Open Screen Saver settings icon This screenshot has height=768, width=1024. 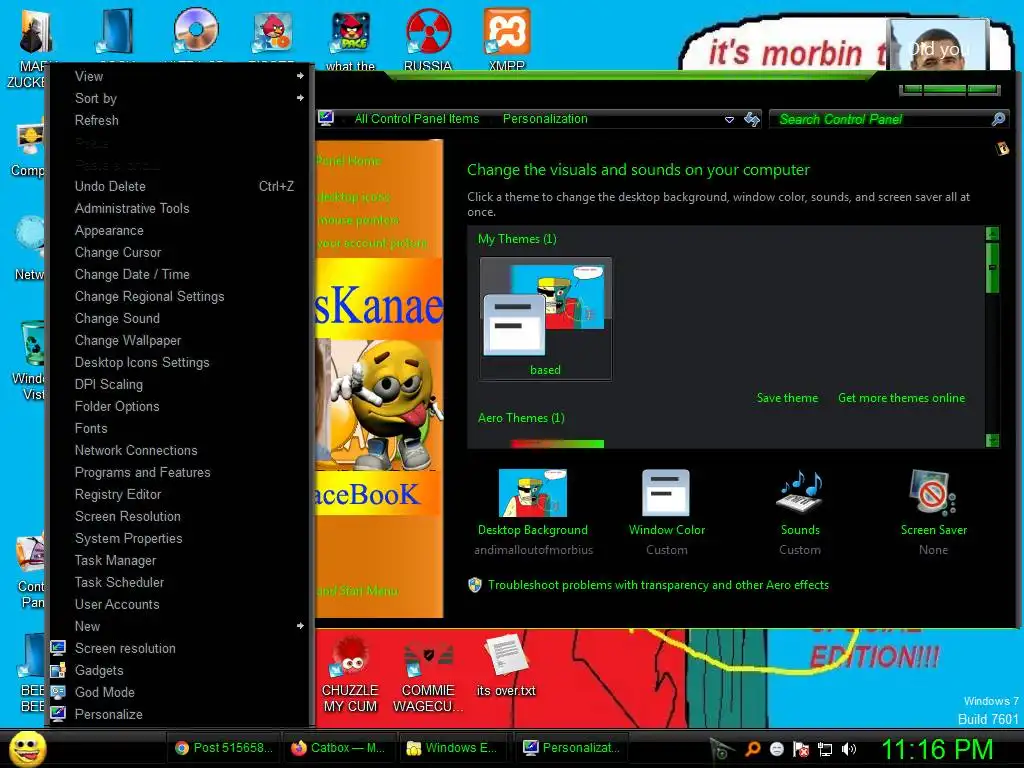coord(933,493)
